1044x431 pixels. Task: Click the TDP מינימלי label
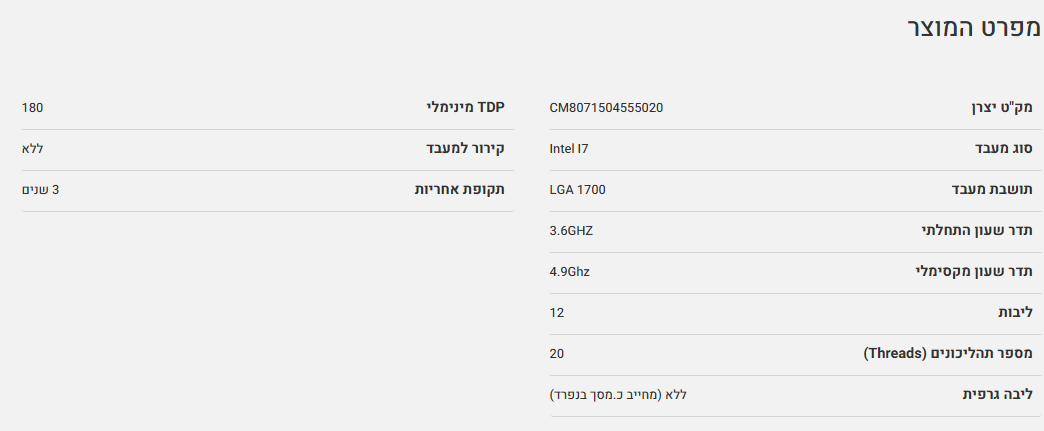click(466, 108)
